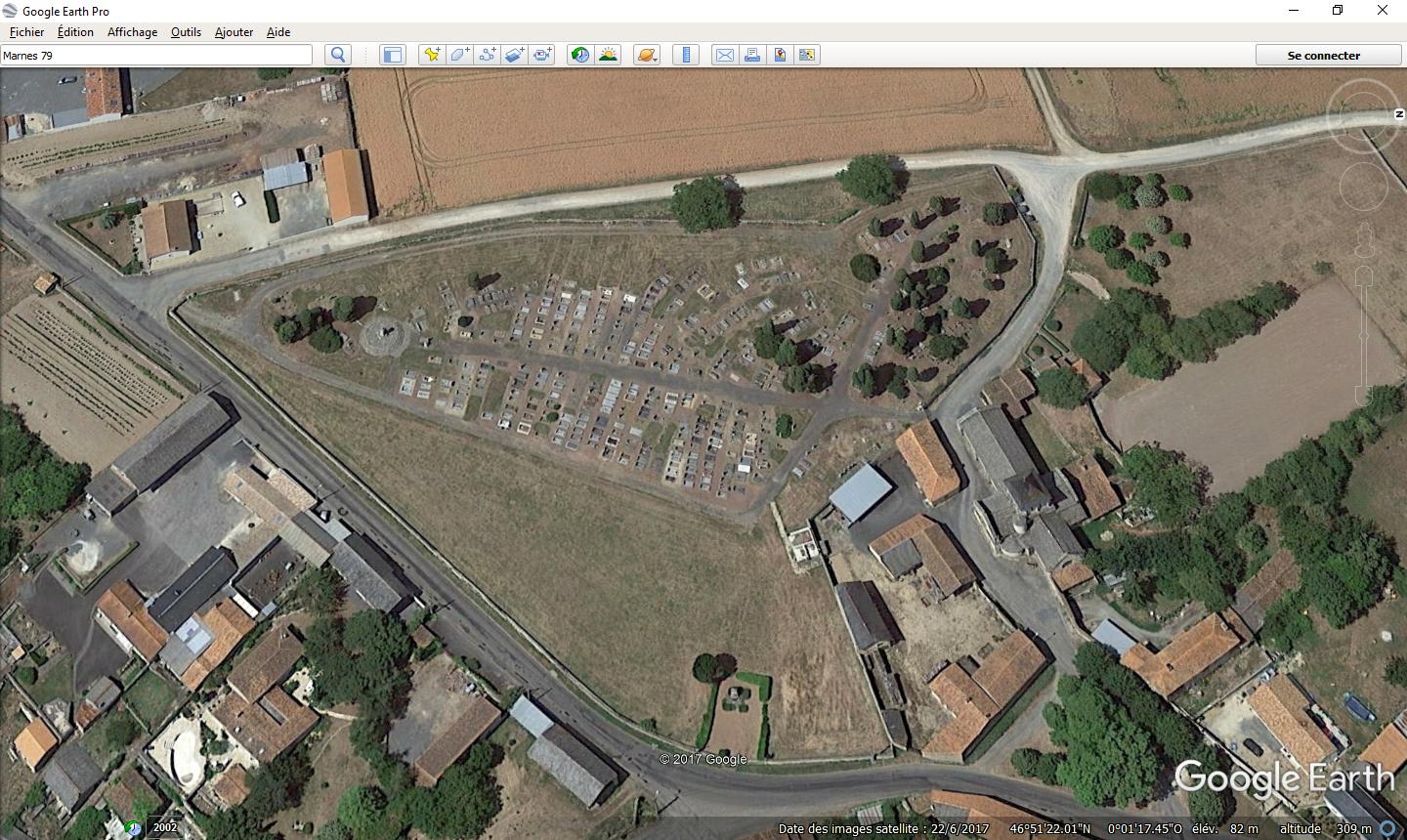This screenshot has height=840, width=1407.
Task: Click the street view pegman icon
Action: point(1366,240)
